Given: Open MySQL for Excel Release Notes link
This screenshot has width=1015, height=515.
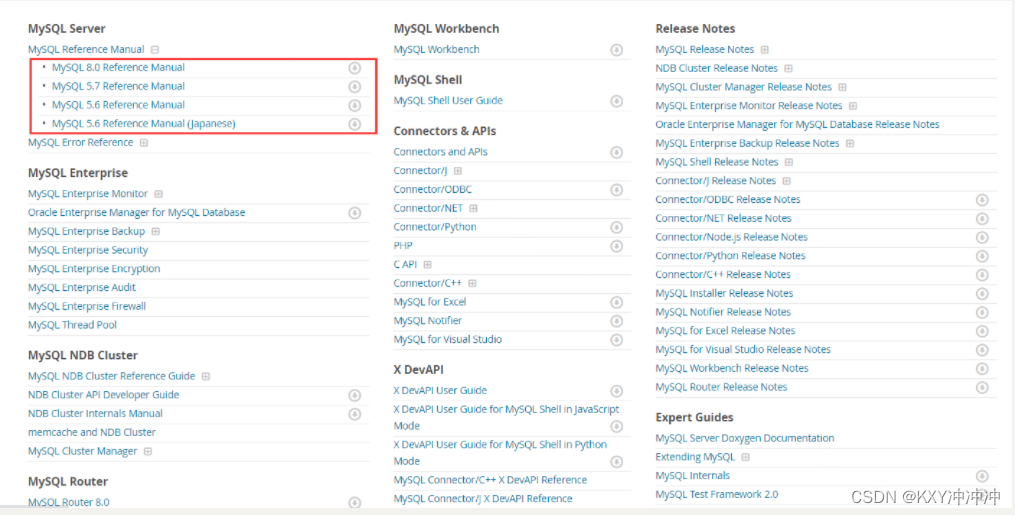Looking at the screenshot, I should click(725, 331).
